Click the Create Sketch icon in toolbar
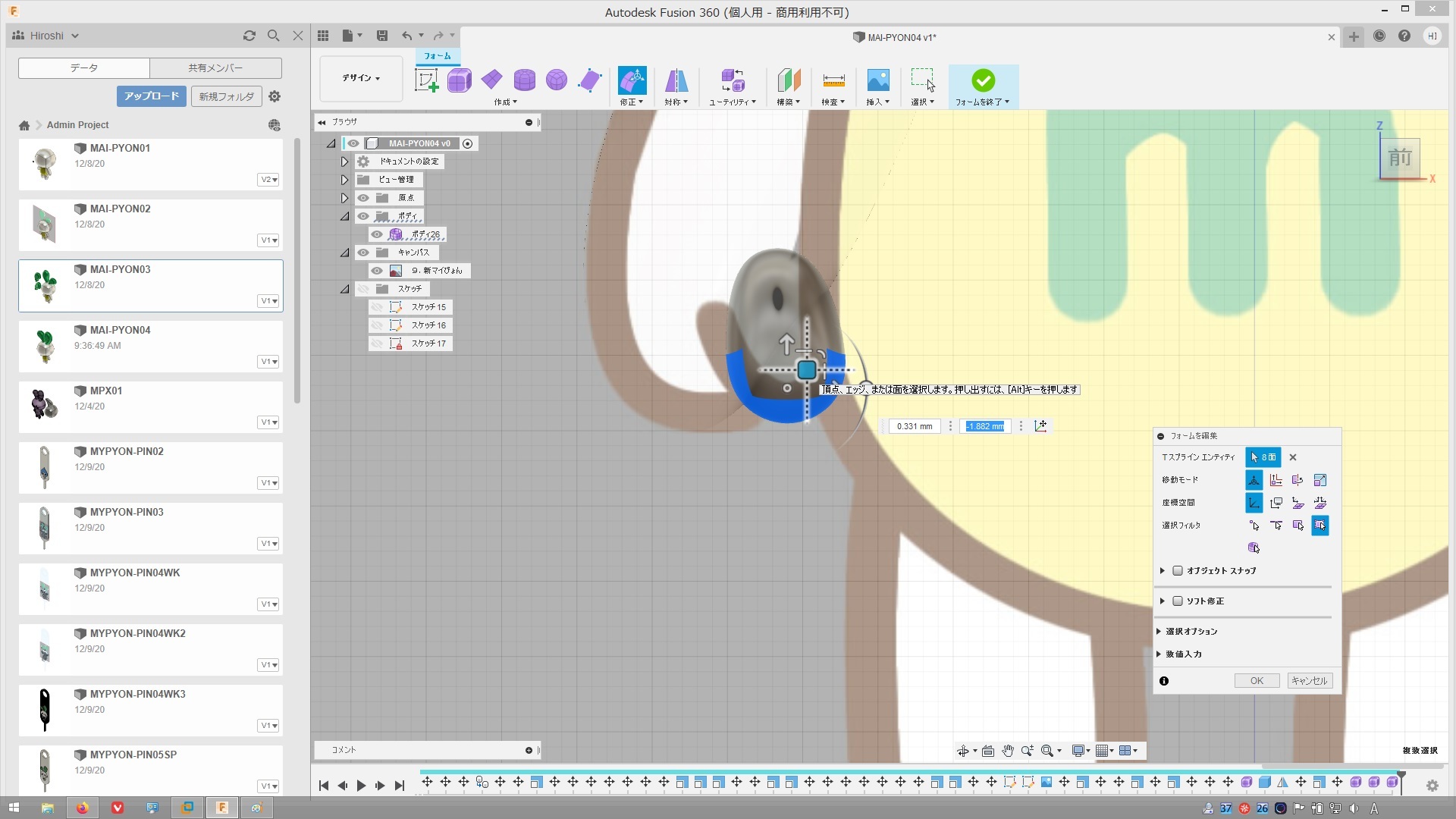The image size is (1456, 819). (426, 80)
